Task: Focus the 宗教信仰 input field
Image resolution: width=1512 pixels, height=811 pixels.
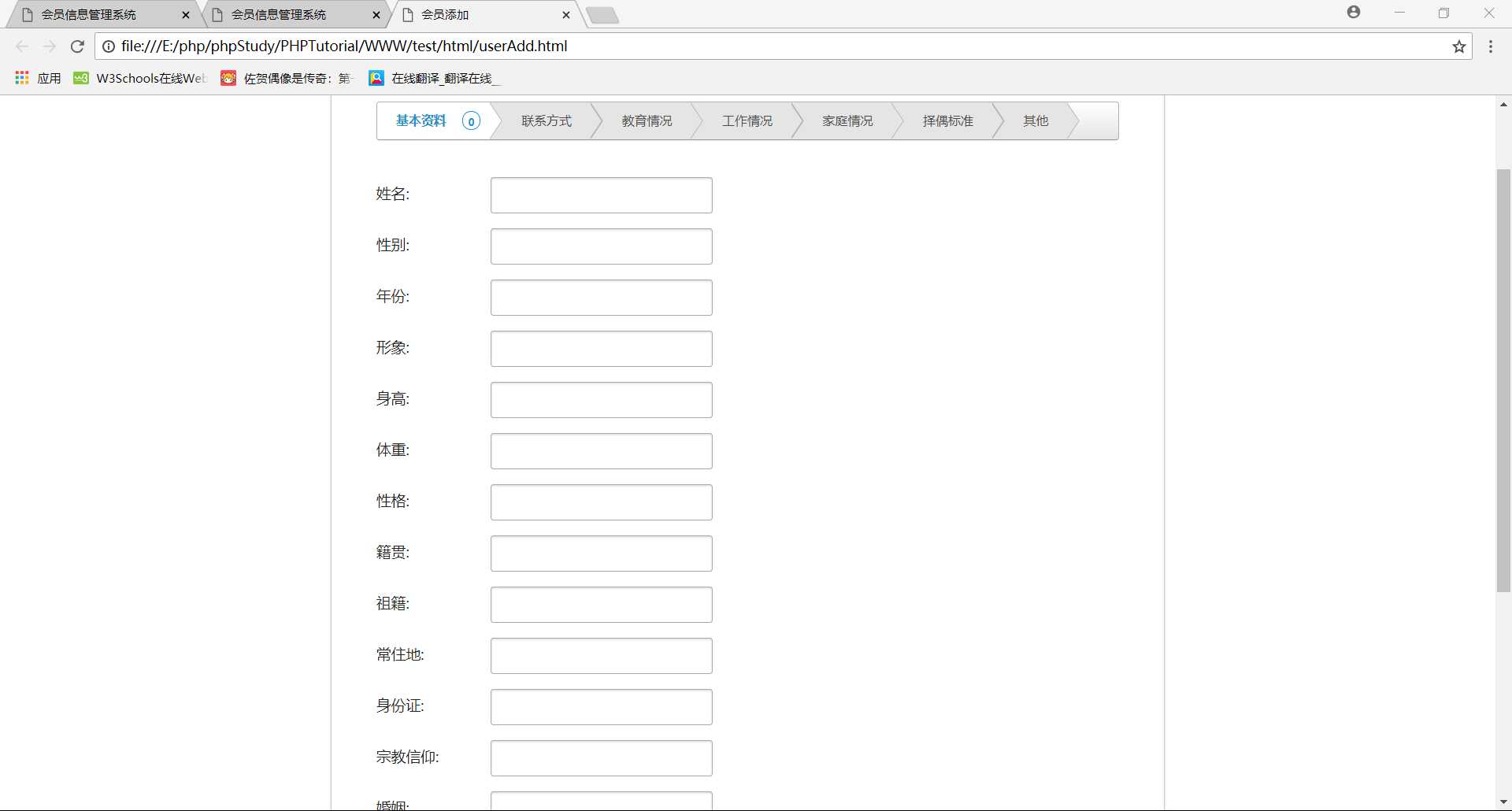Action: 602,758
